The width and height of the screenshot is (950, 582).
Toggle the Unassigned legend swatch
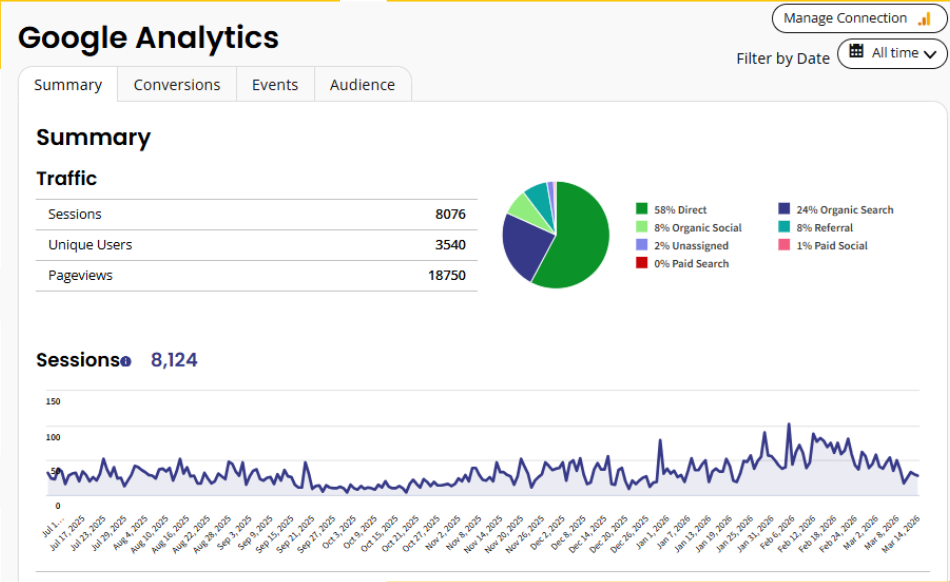[641, 246]
